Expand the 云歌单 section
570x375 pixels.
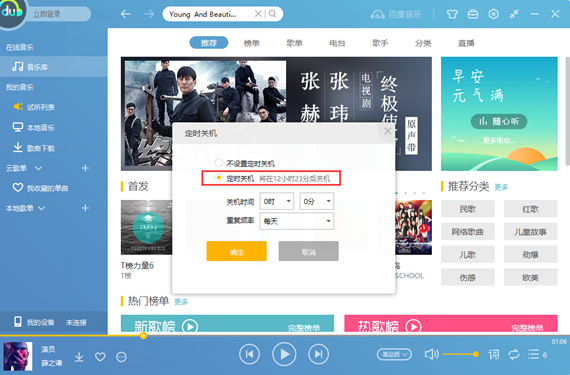point(39,168)
